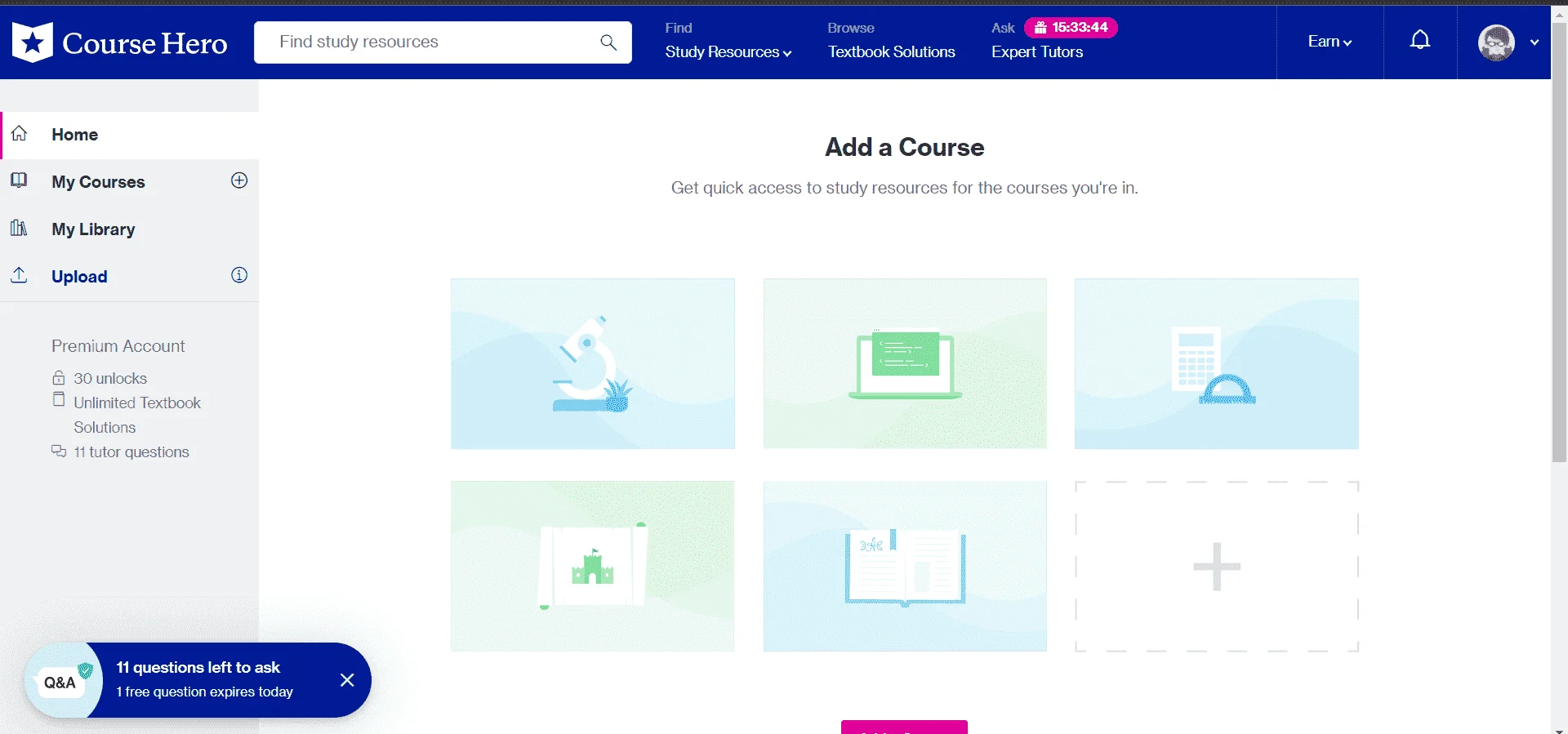Image resolution: width=1568 pixels, height=734 pixels.
Task: Click the chat icon beside tutor questions
Action: 59,451
